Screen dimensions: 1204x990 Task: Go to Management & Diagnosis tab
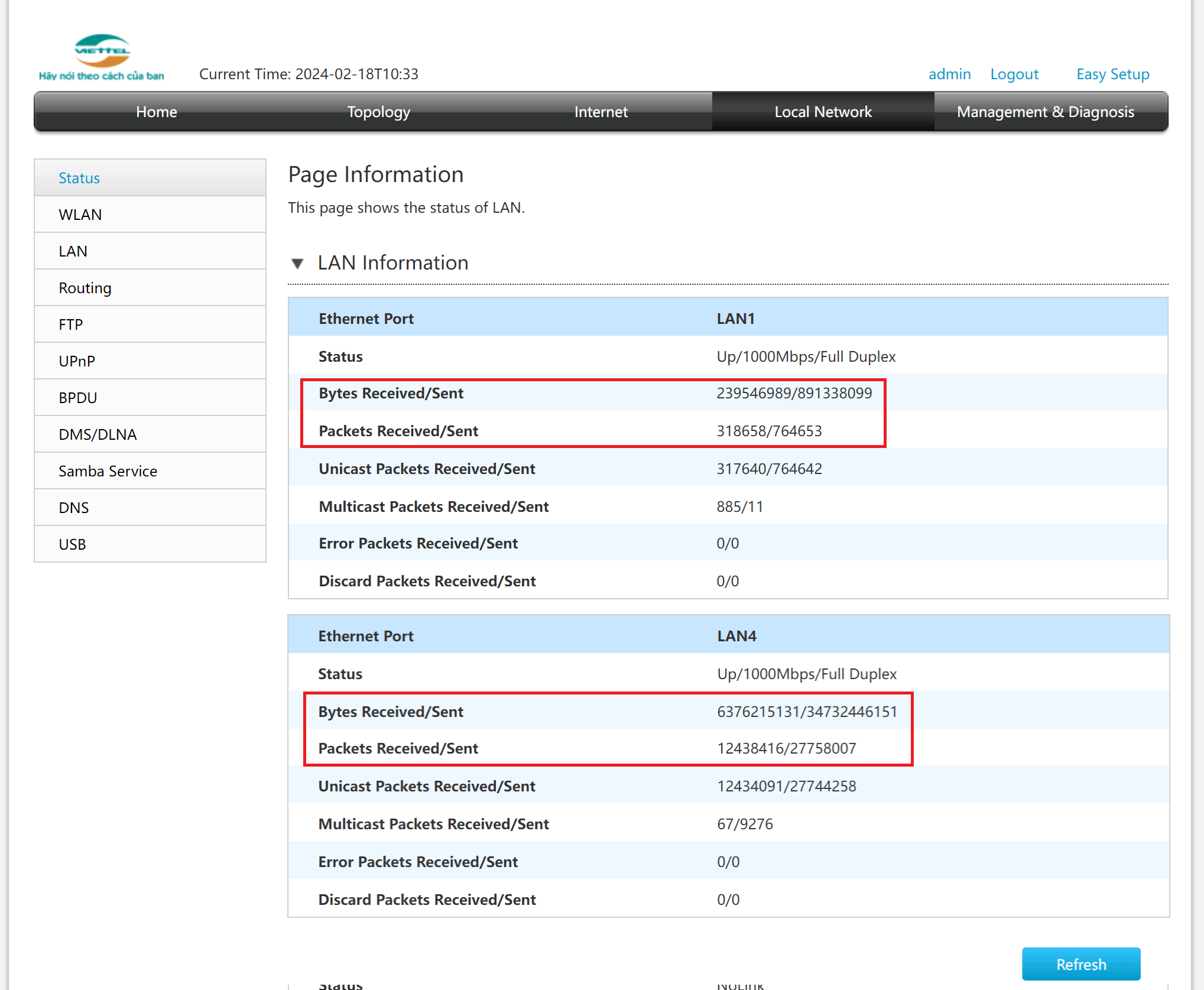tap(1046, 112)
